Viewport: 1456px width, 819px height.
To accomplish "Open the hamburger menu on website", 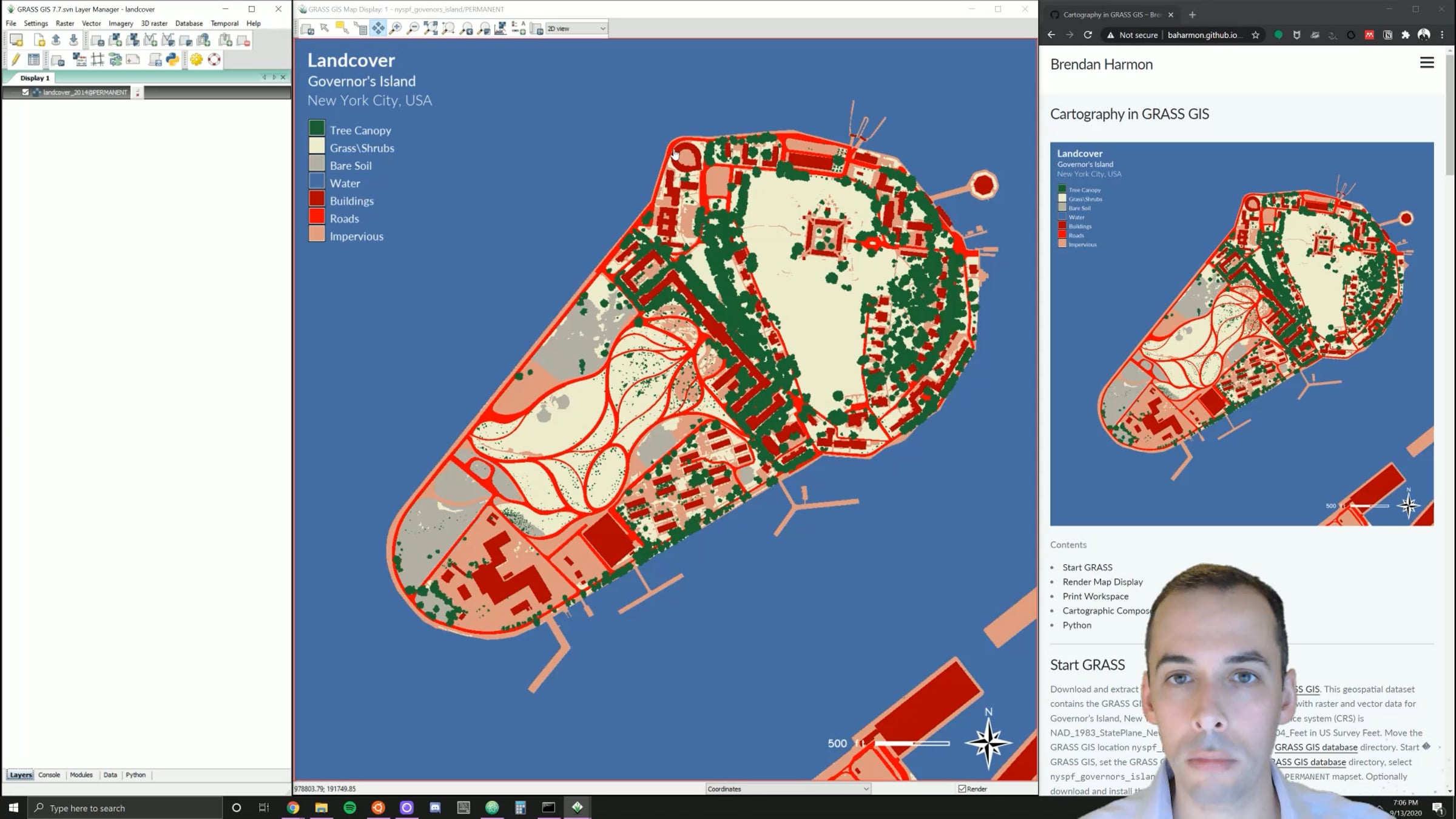I will tap(1427, 63).
